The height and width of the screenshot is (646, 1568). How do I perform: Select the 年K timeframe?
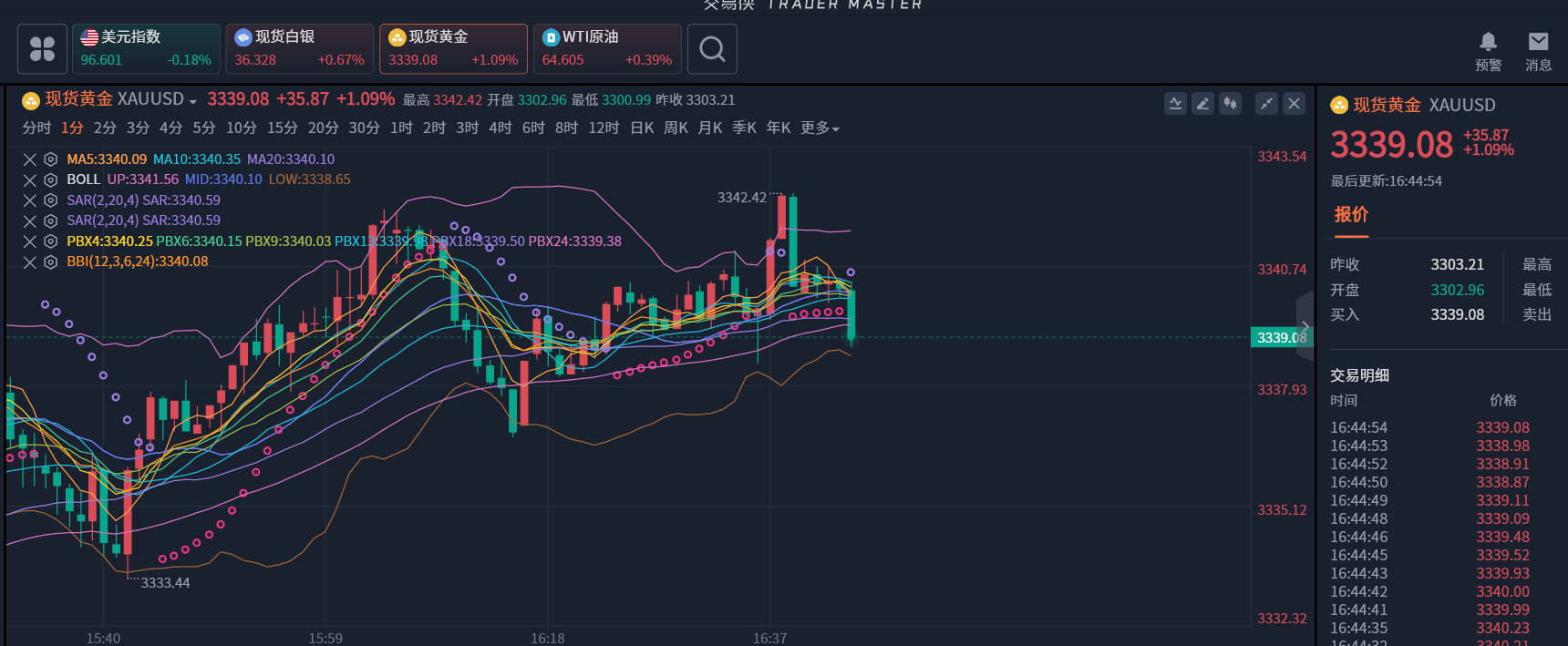click(x=779, y=128)
